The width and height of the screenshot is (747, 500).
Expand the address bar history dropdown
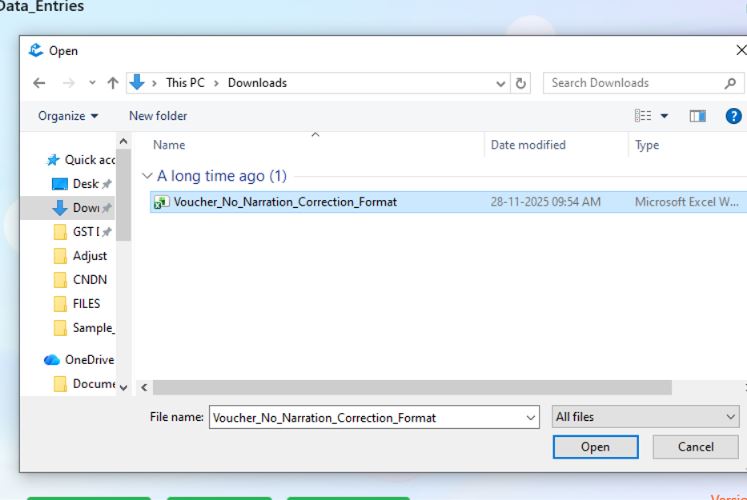pyautogui.click(x=500, y=84)
